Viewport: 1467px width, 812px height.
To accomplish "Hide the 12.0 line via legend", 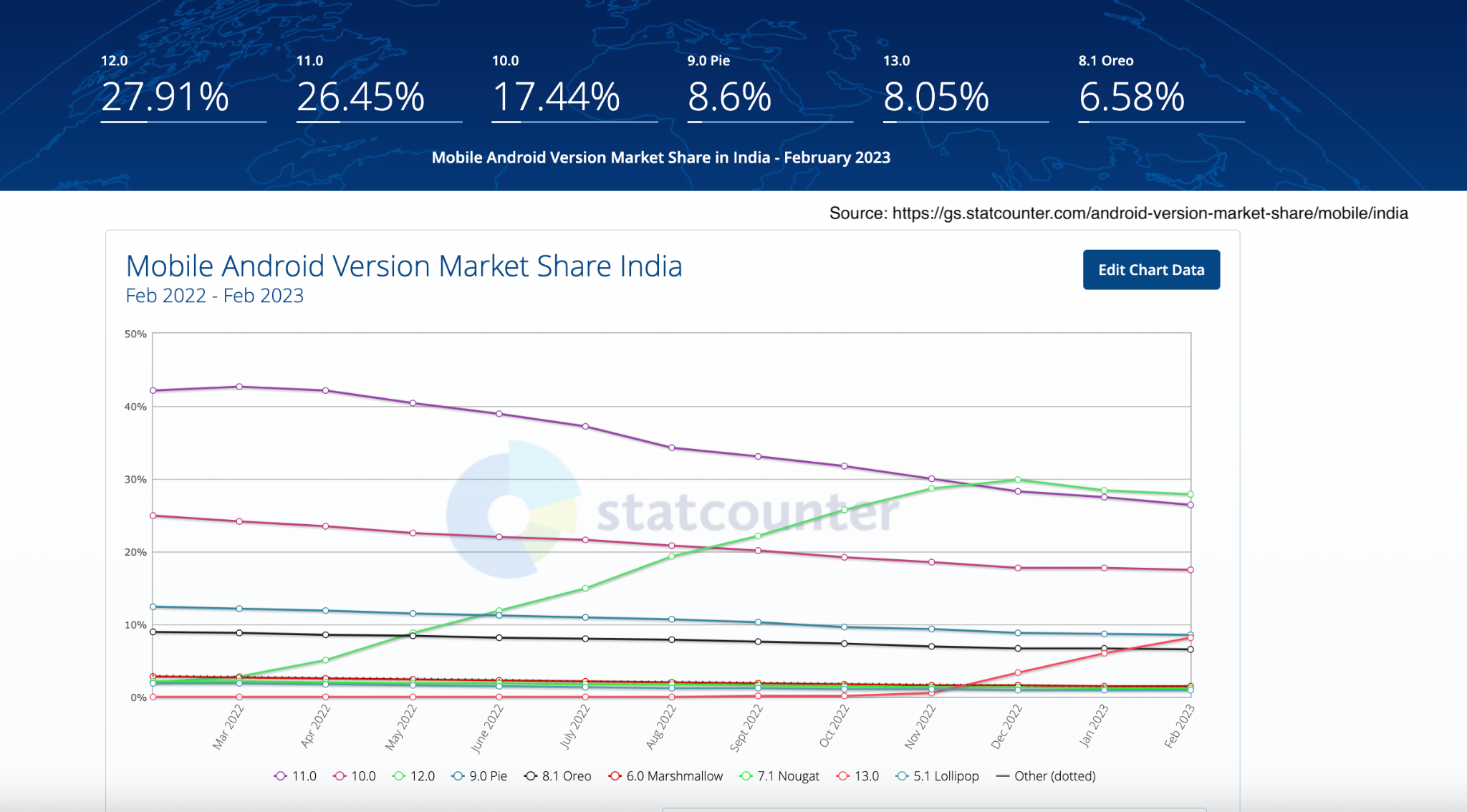I will 414,776.
